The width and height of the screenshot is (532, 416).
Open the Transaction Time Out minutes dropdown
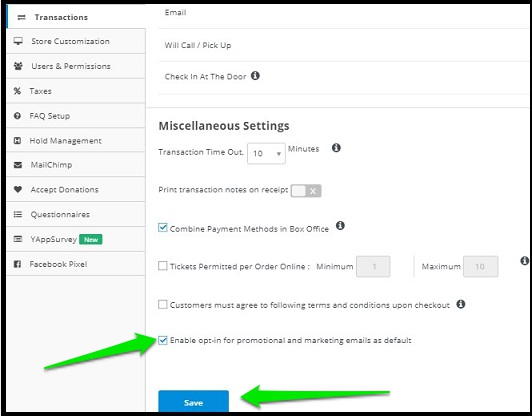point(266,154)
